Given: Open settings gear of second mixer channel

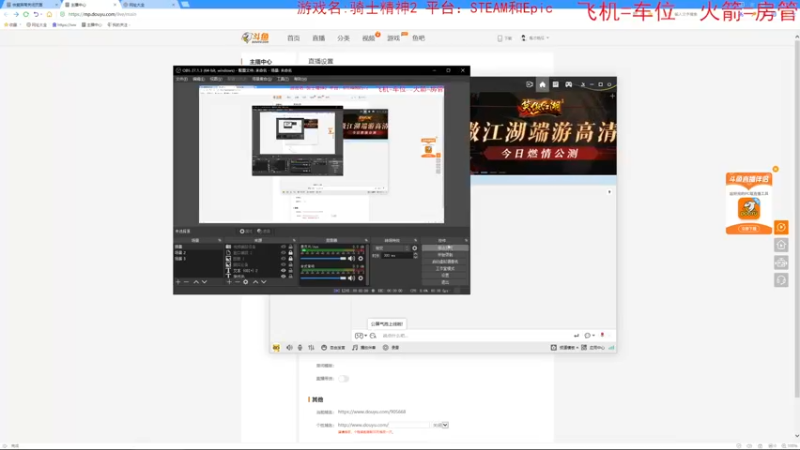Looking at the screenshot, I should [360, 278].
